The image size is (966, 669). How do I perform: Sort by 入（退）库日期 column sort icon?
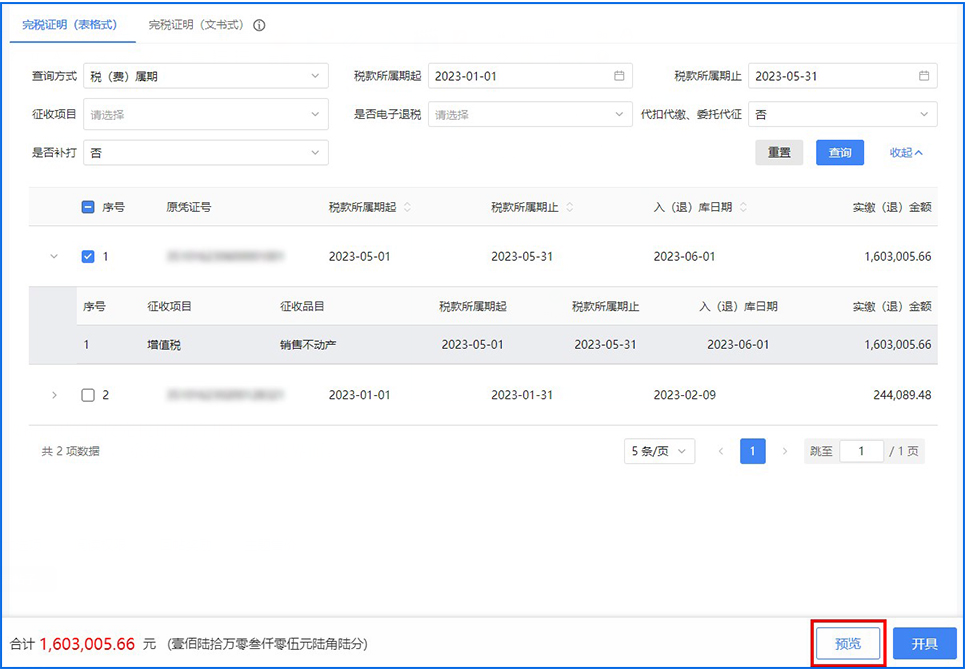coord(744,208)
